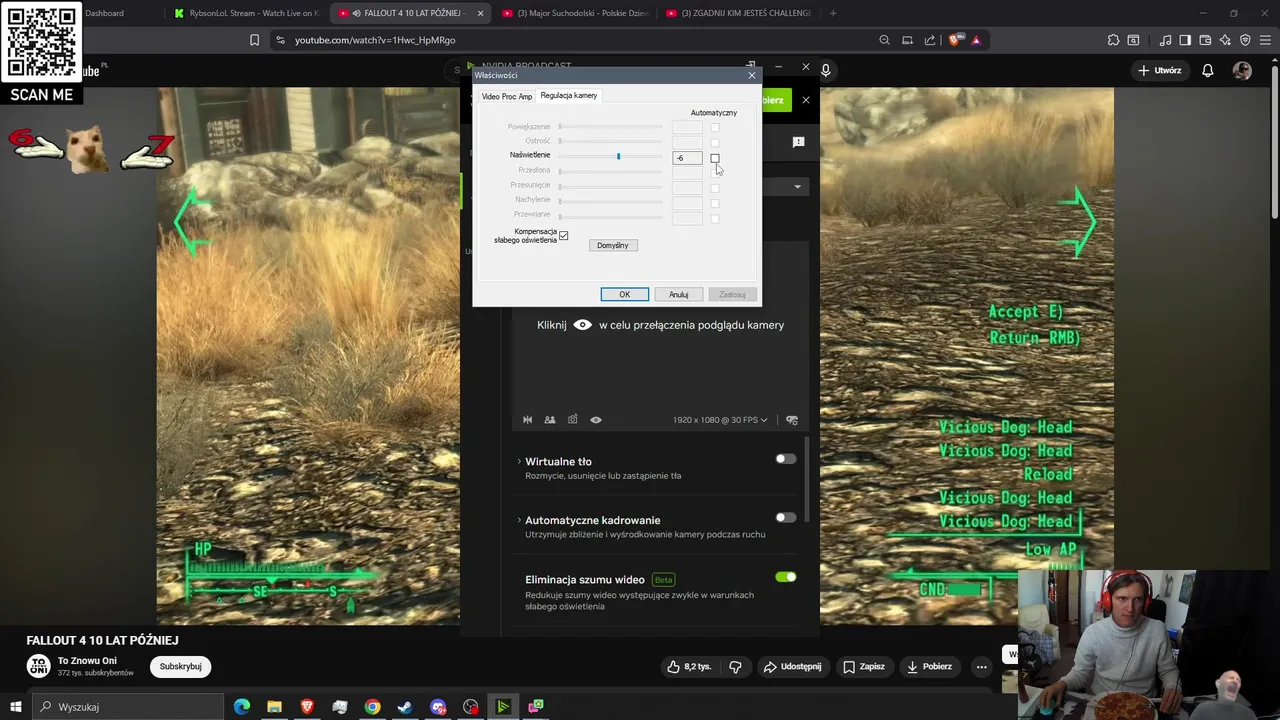Image resolution: width=1280 pixels, height=720 pixels.
Task: Open the media control music note icon
Action: click(x=1166, y=40)
